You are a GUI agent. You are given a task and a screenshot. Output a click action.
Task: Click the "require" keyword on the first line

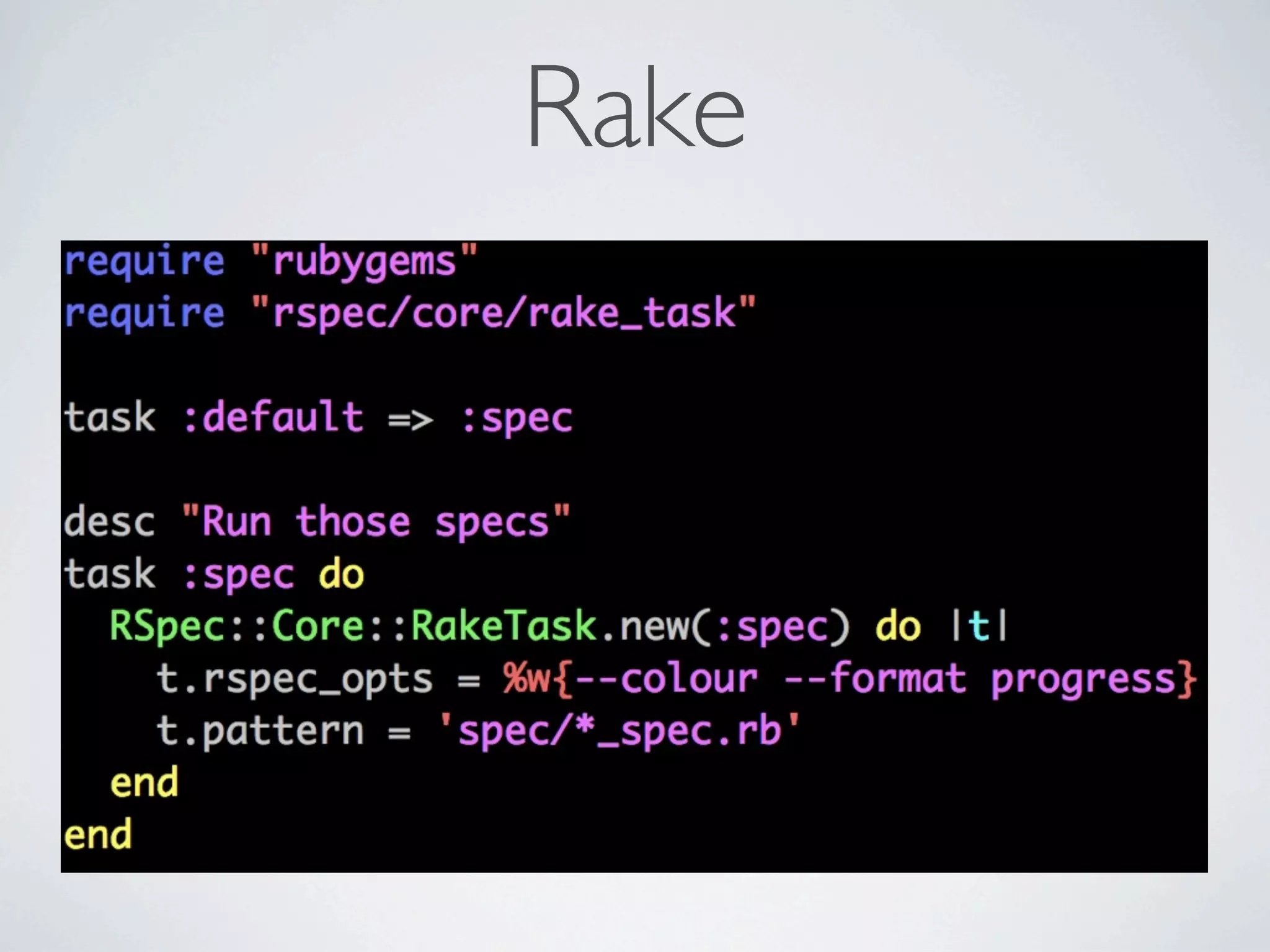pyautogui.click(x=144, y=262)
